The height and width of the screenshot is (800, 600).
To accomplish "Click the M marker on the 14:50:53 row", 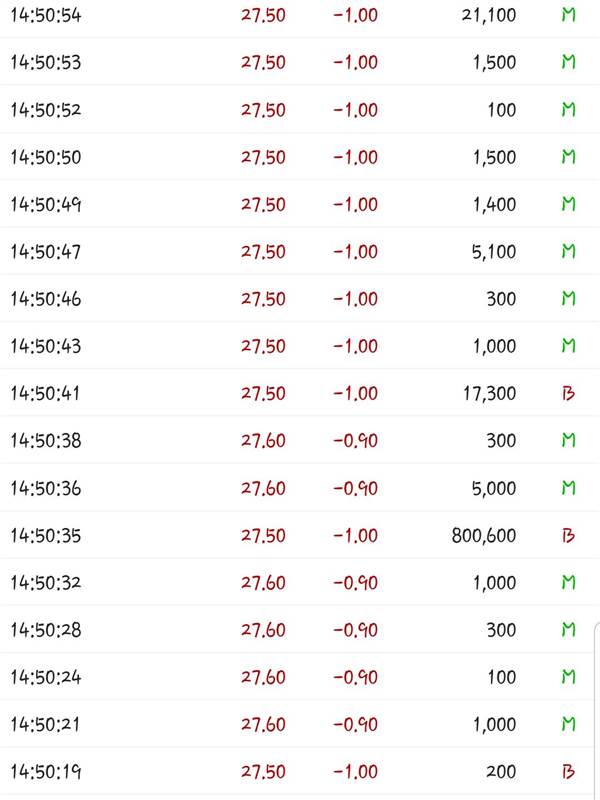I will pos(568,62).
